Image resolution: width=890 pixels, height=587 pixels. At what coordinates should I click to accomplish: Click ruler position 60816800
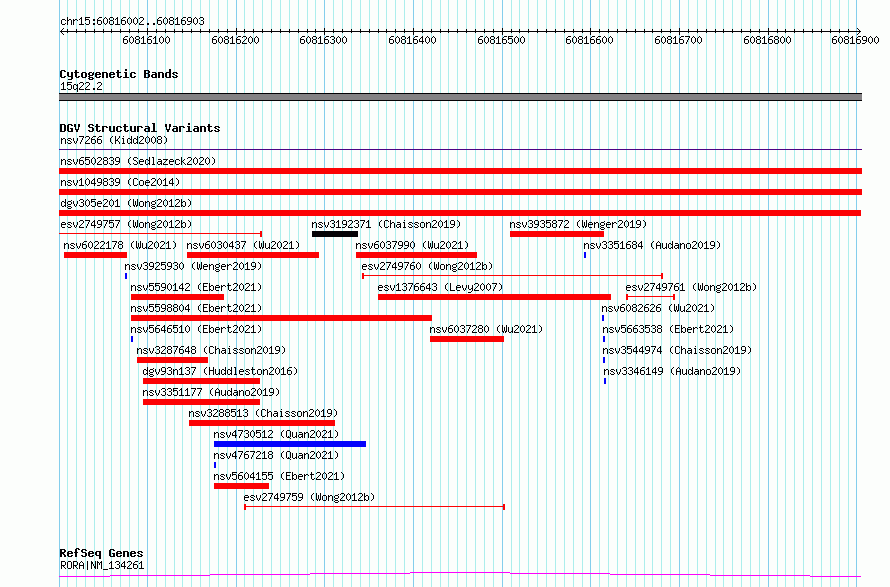pos(767,40)
